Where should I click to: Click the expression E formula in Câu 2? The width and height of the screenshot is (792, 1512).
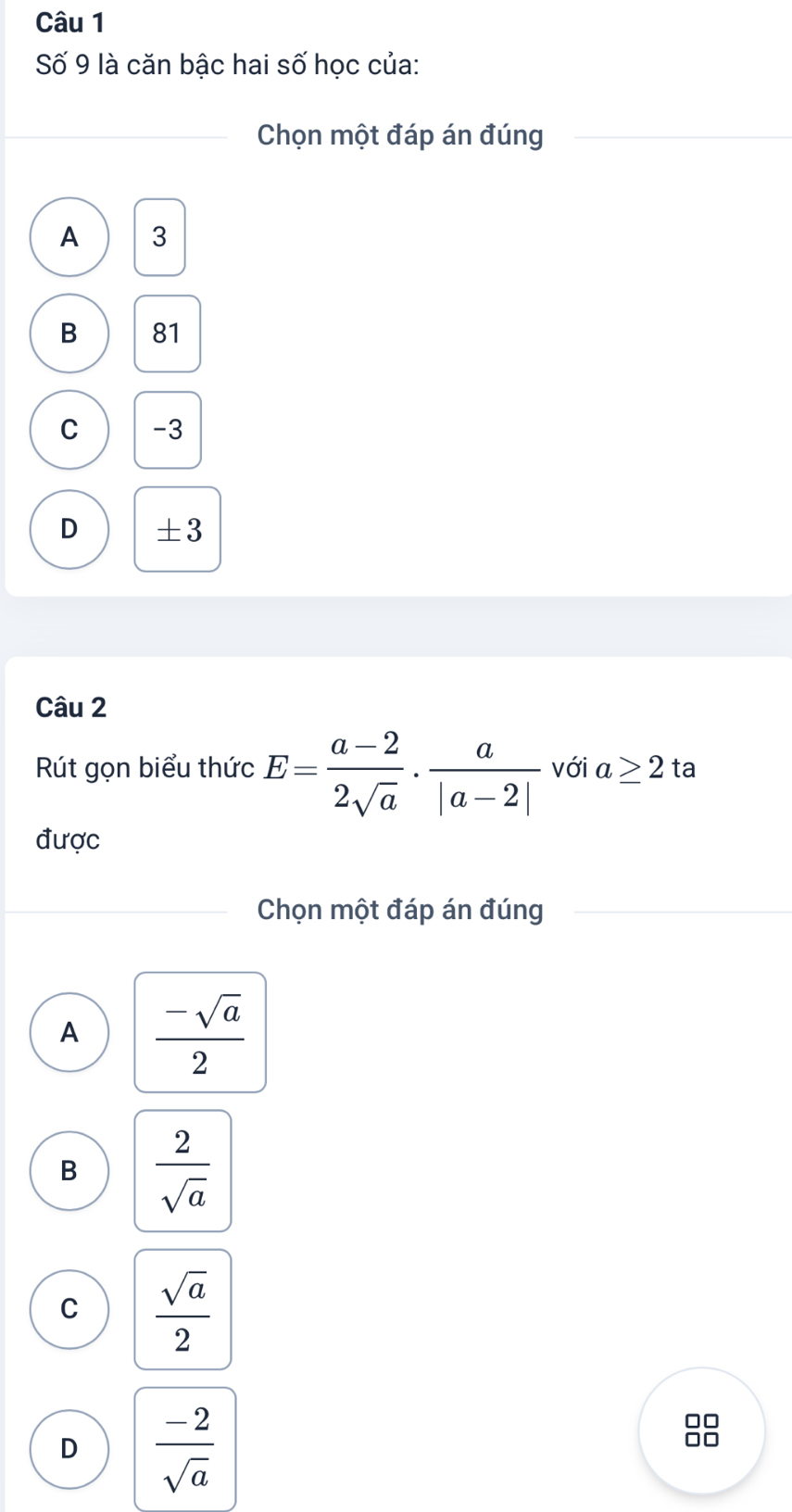tap(402, 769)
